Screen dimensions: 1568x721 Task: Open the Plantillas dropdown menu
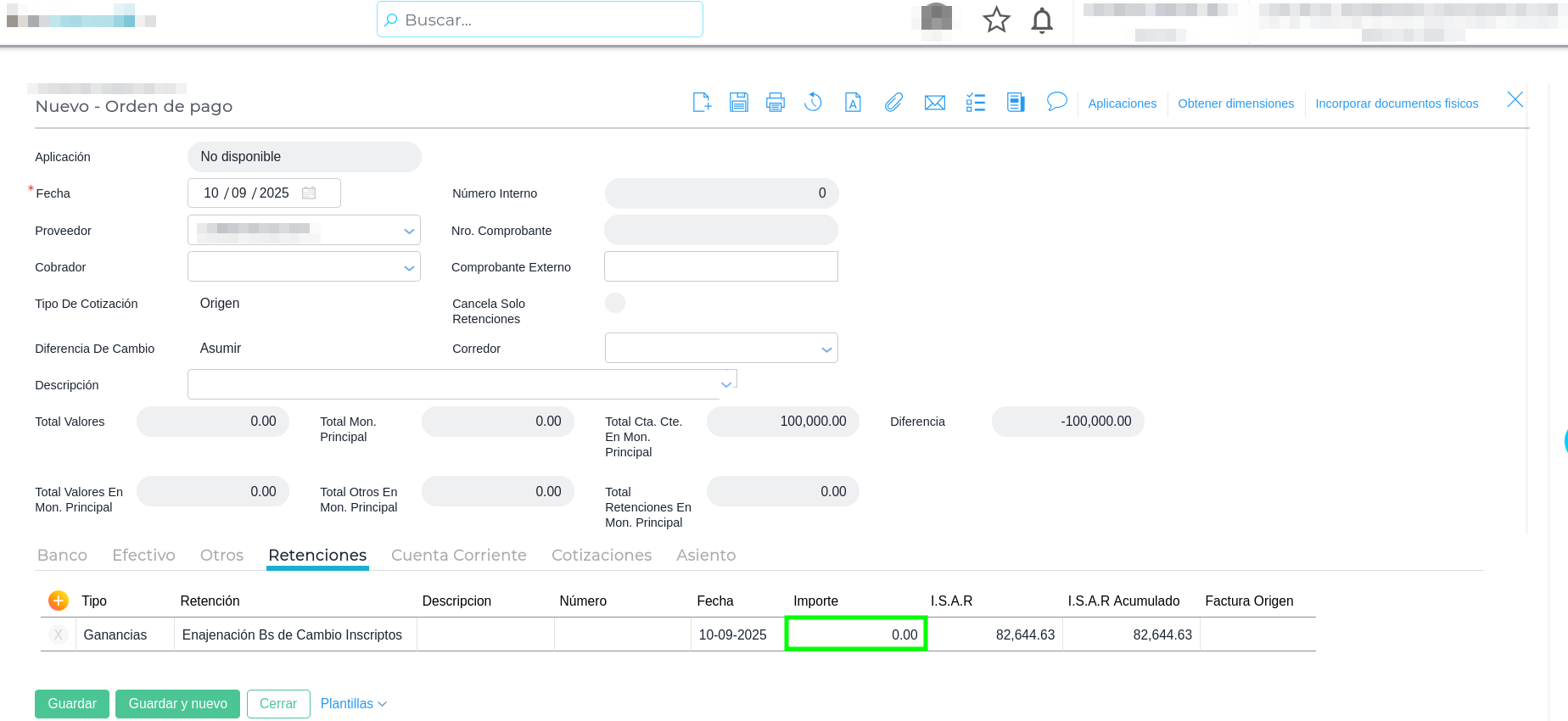coord(354,704)
